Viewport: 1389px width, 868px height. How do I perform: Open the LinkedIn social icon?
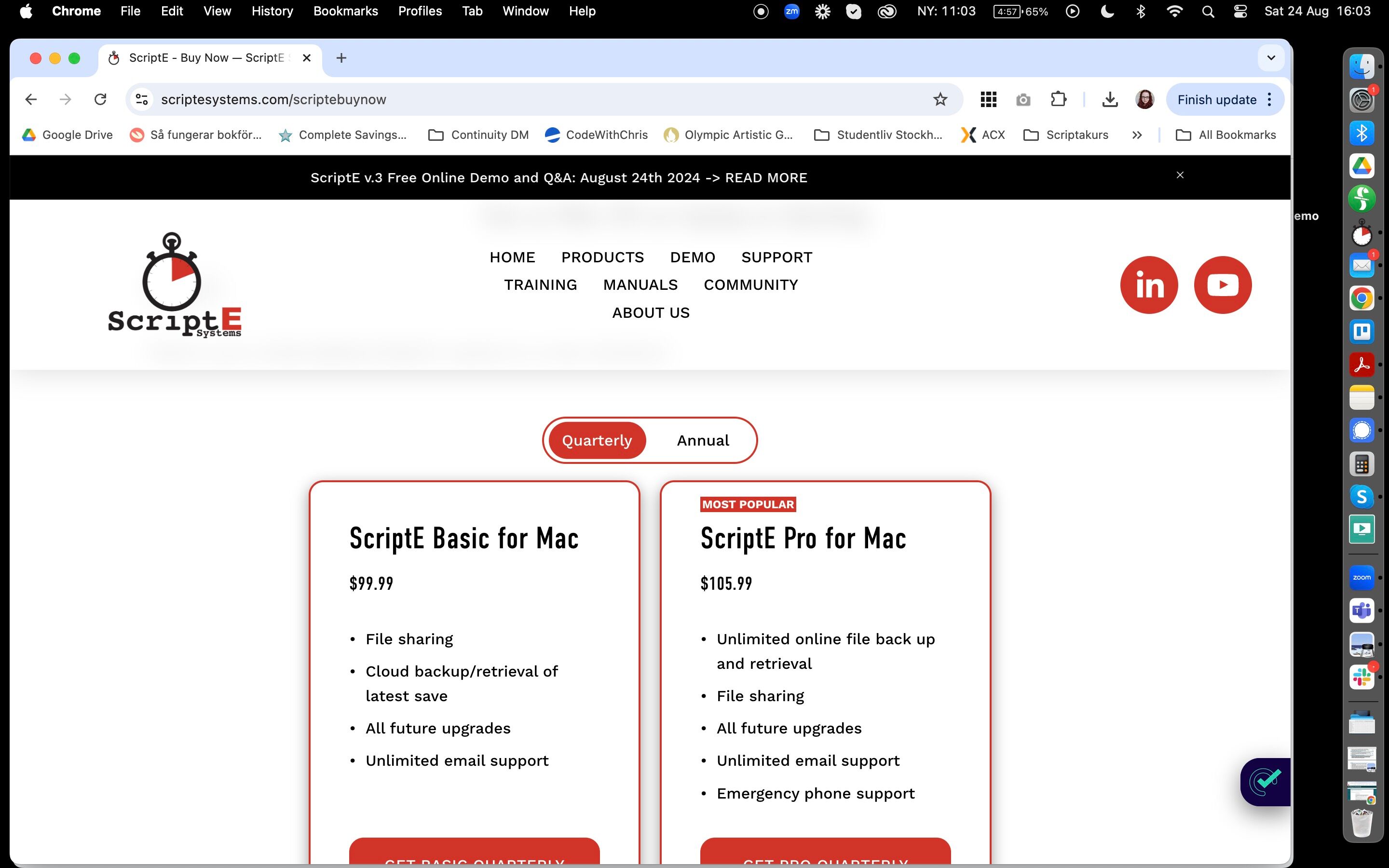click(x=1148, y=285)
